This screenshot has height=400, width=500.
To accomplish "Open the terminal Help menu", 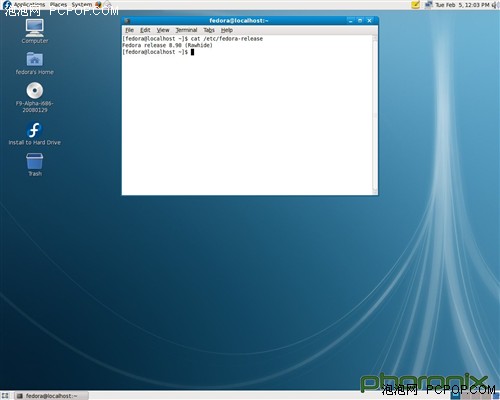I will coord(227,30).
